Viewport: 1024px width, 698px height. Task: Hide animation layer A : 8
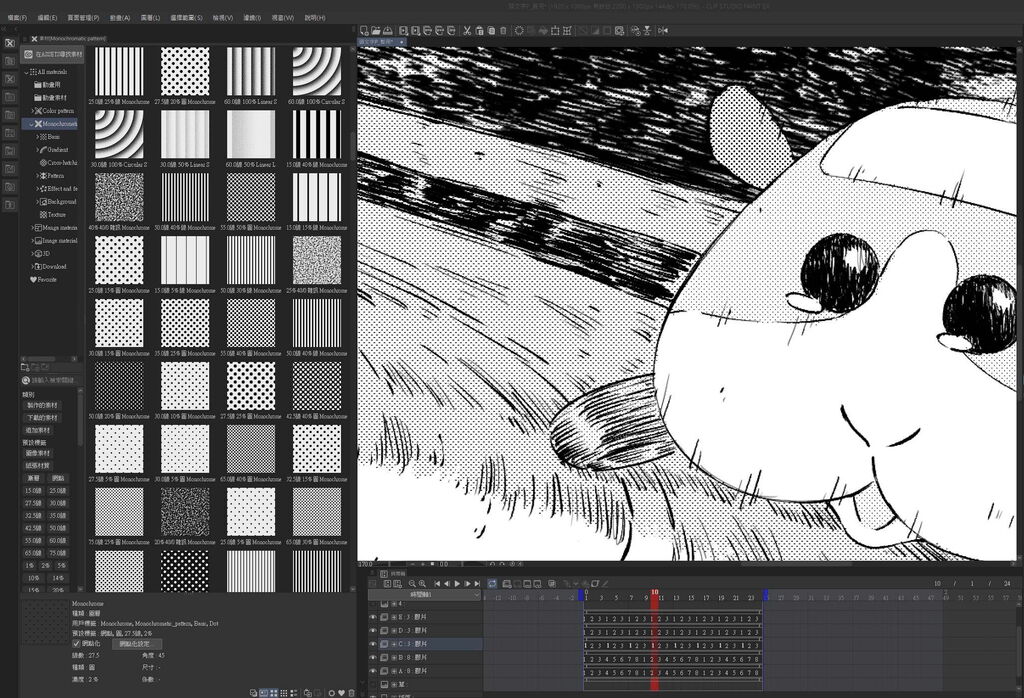tap(373, 671)
